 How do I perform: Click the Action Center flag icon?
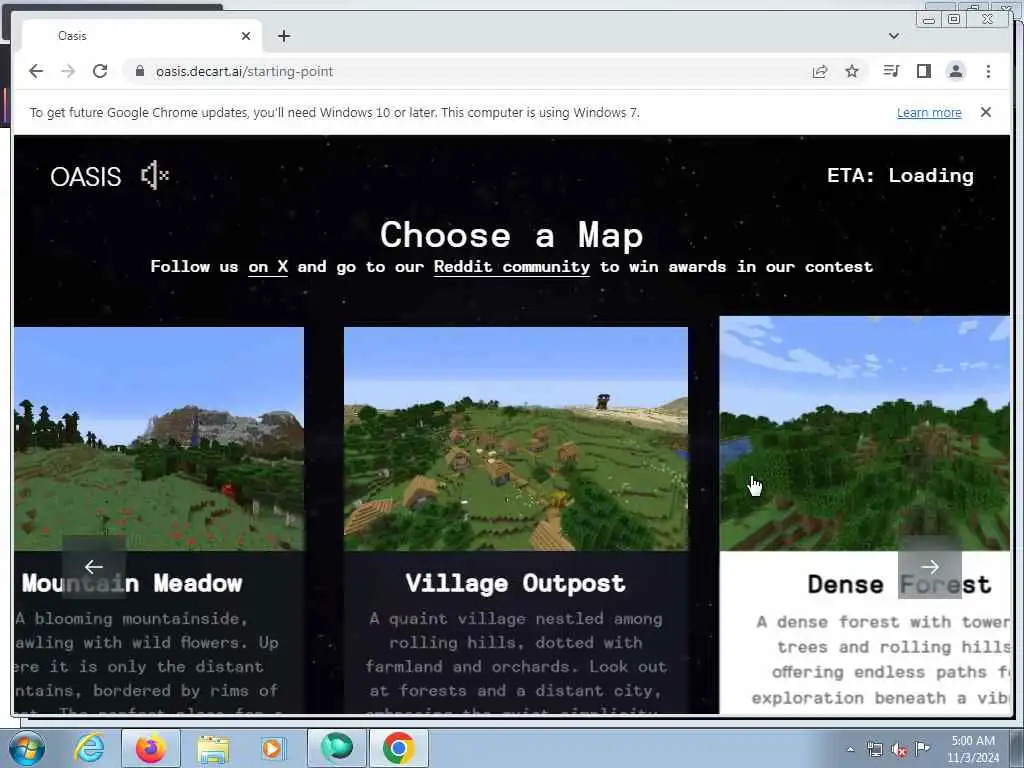pos(922,749)
